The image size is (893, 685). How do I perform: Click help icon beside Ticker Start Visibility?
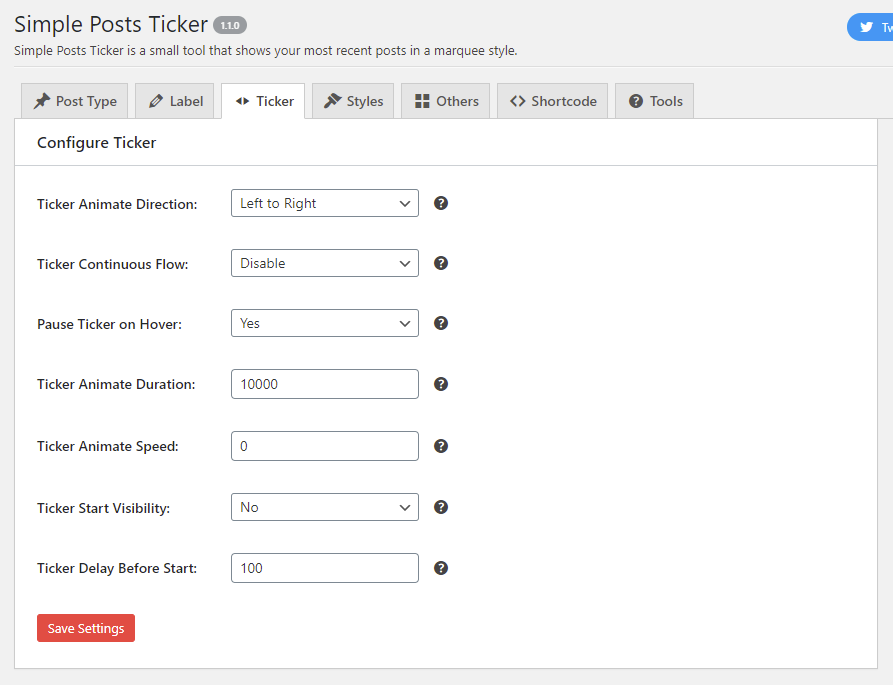[441, 507]
